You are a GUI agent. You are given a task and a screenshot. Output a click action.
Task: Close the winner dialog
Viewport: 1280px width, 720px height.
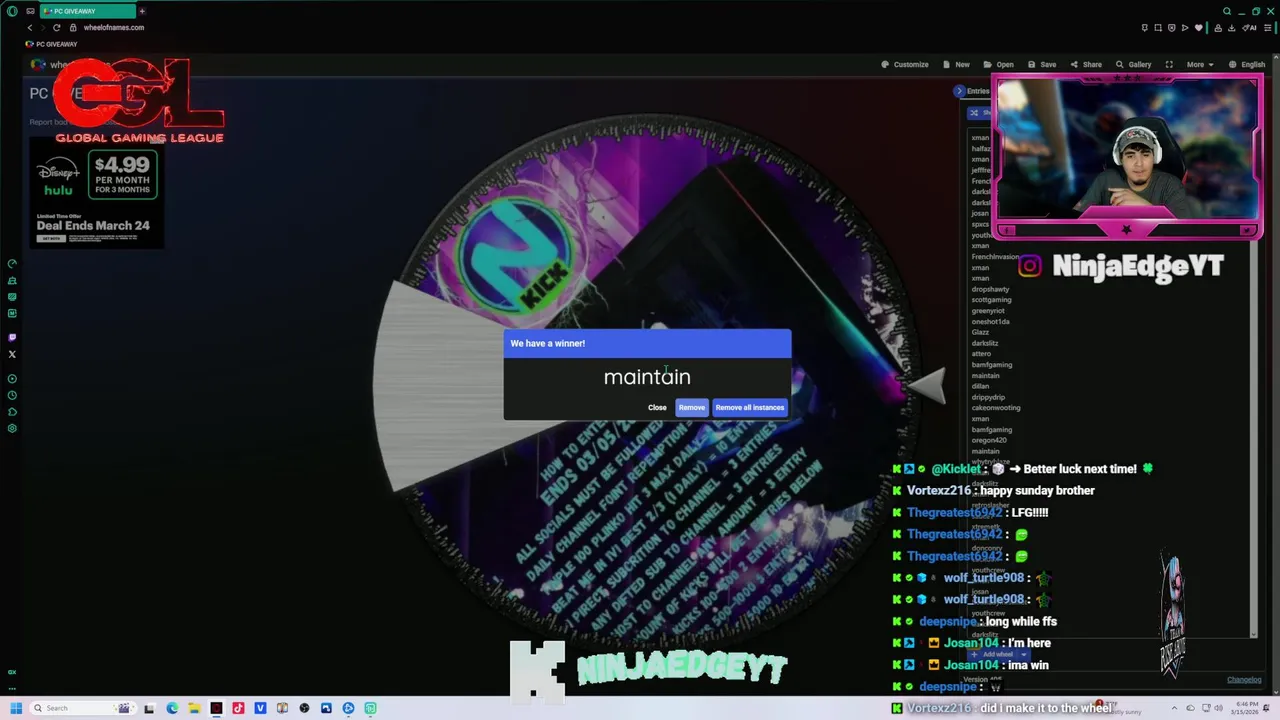point(657,407)
